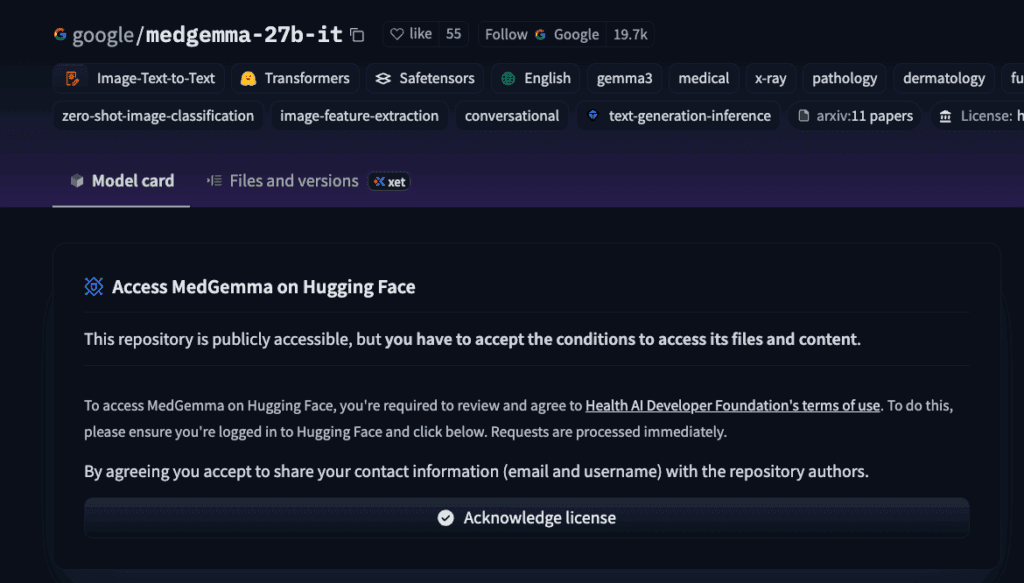The height and width of the screenshot is (583, 1024).
Task: Click the 19.7k followers count
Action: click(630, 34)
